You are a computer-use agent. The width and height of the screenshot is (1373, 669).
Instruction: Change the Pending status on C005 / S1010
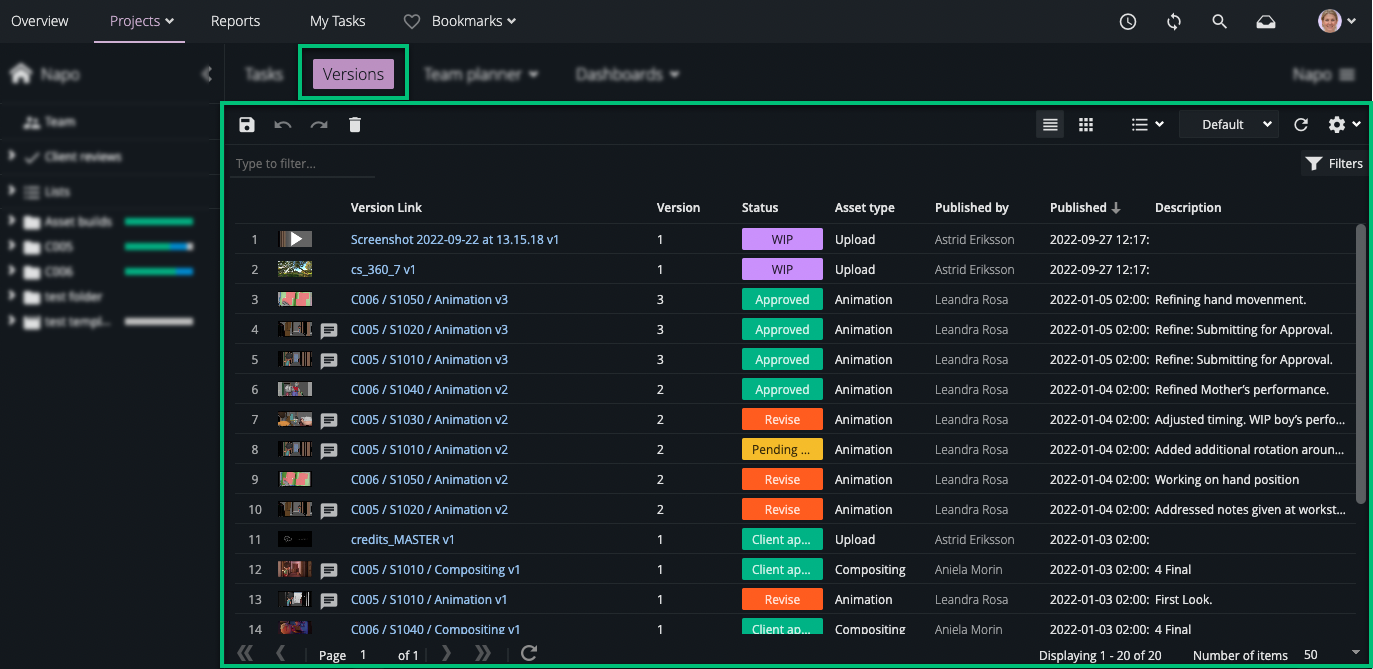(x=781, y=449)
